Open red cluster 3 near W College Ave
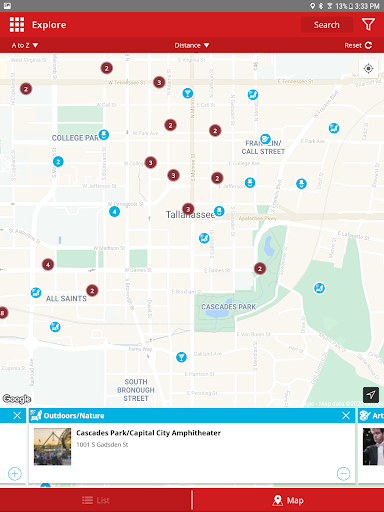384x512 pixels. (x=151, y=163)
